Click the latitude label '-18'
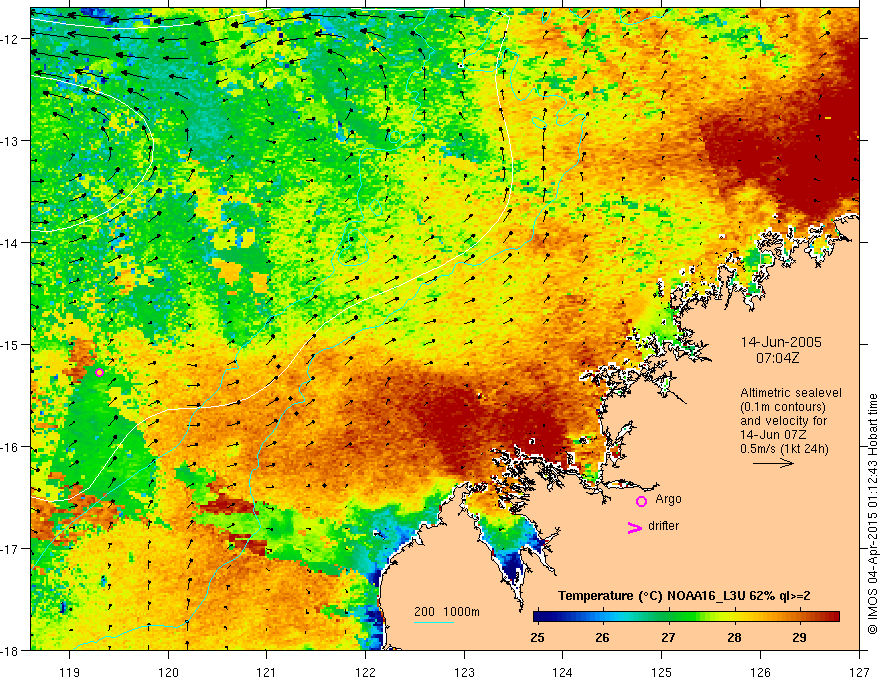Viewport: 880px width, 680px height. point(10,650)
